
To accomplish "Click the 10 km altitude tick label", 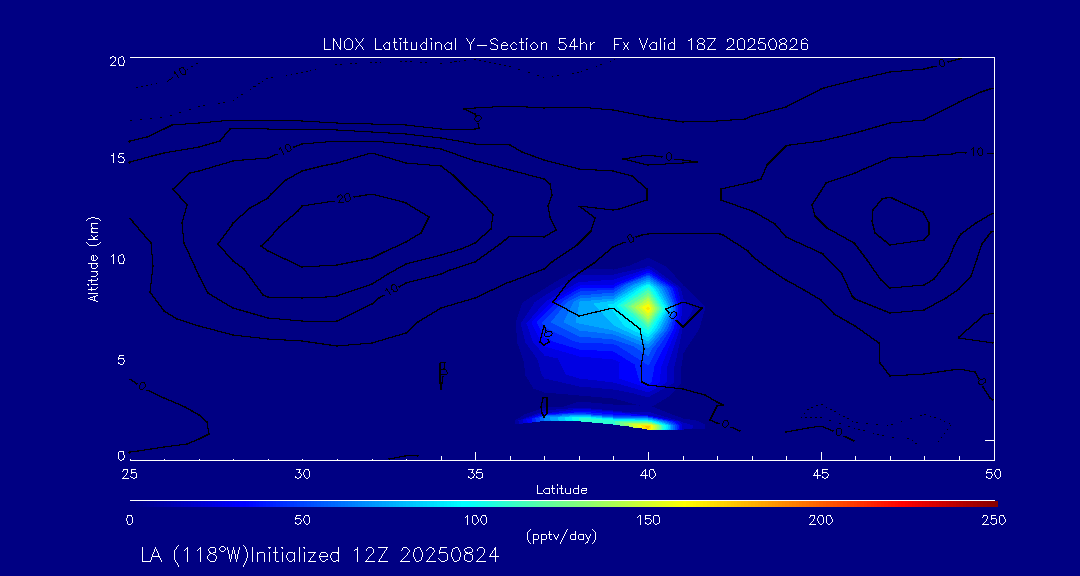I will (116, 259).
